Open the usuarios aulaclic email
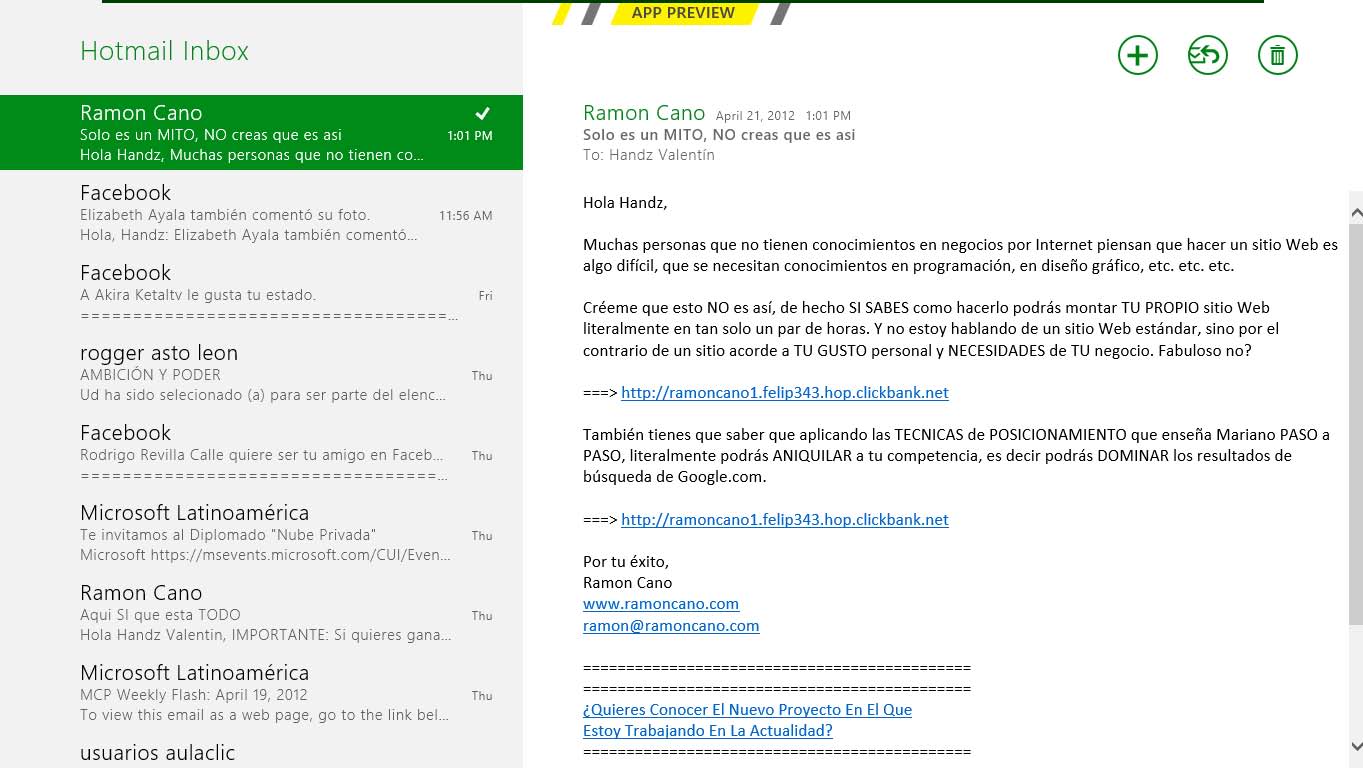 tap(261, 752)
